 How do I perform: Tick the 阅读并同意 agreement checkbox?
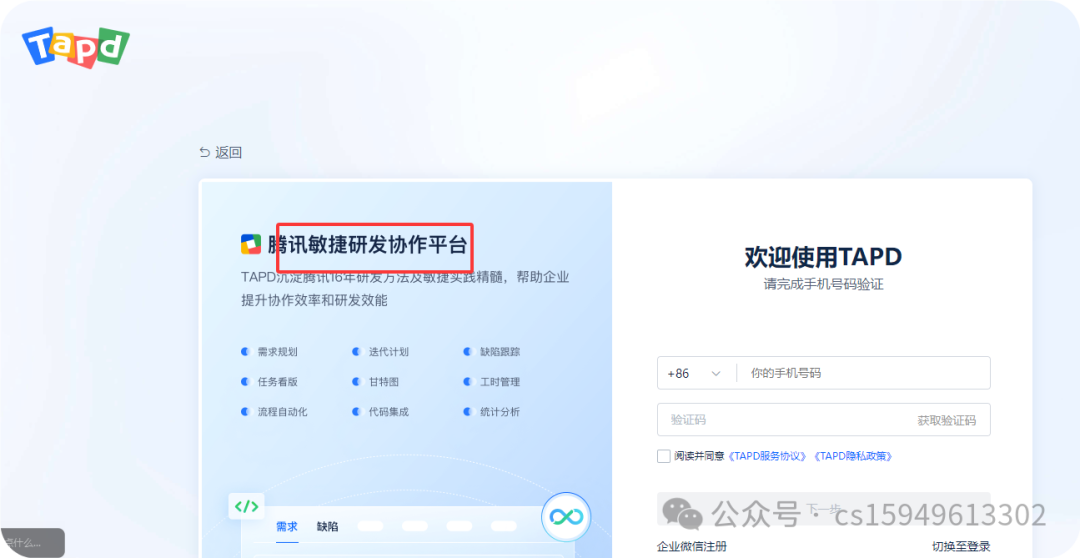(x=664, y=456)
